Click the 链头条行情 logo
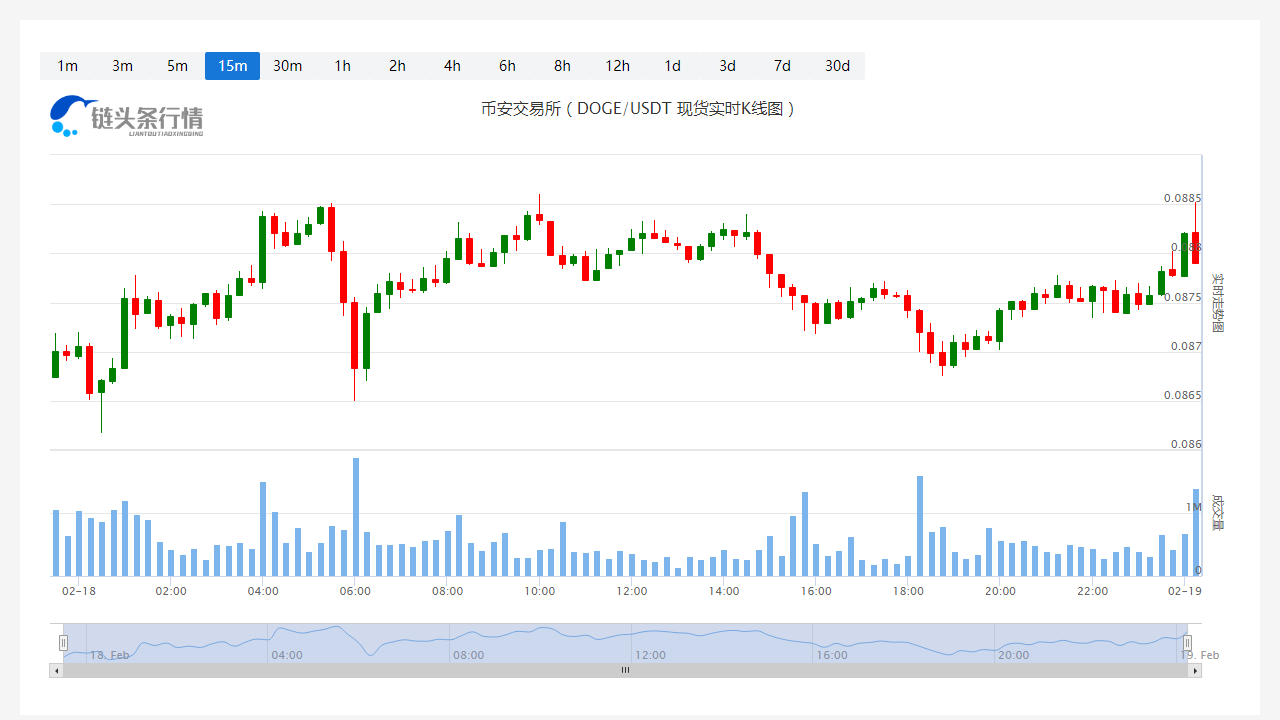Screen dimensions: 1280x720 click(126, 116)
